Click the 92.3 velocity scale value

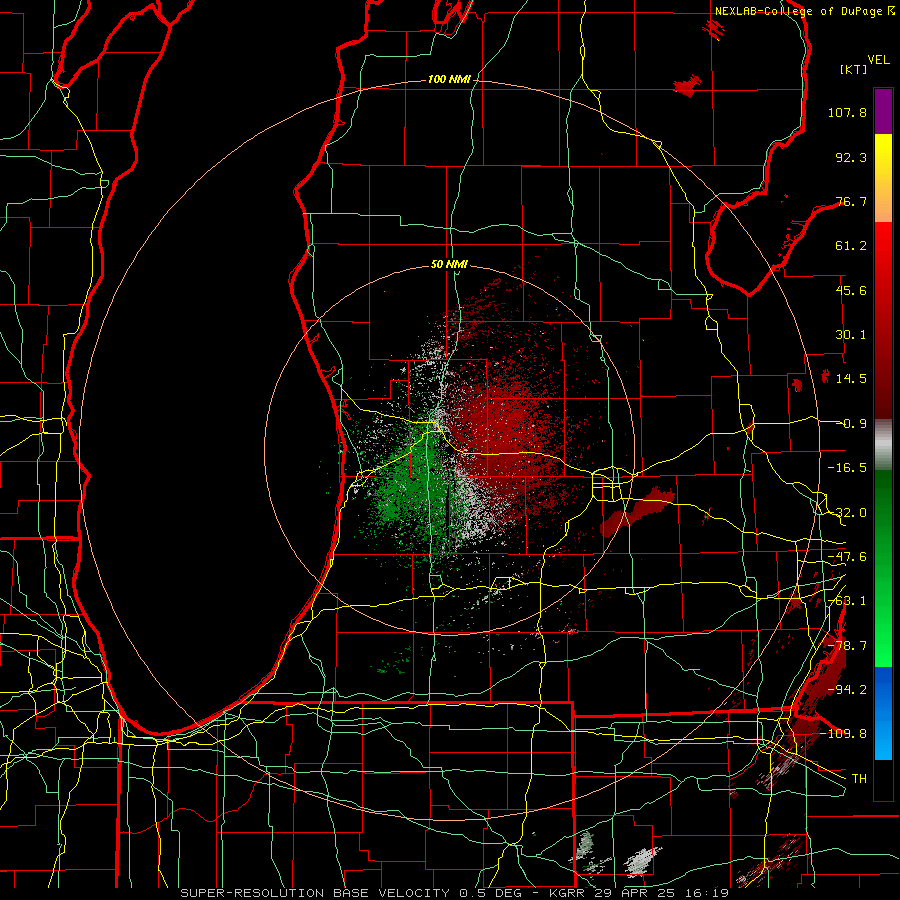851,157
